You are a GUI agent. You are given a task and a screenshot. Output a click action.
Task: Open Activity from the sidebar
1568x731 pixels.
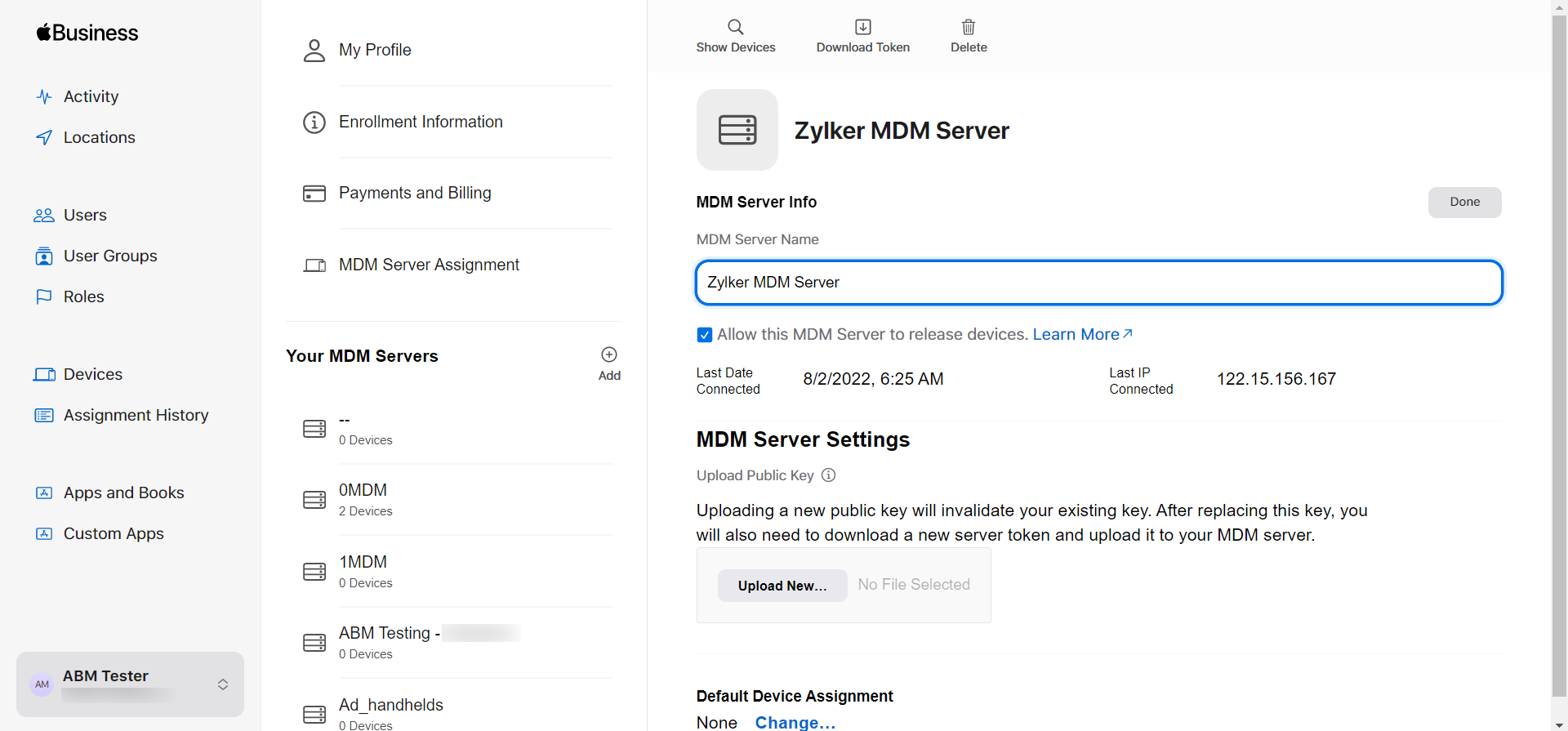point(91,96)
